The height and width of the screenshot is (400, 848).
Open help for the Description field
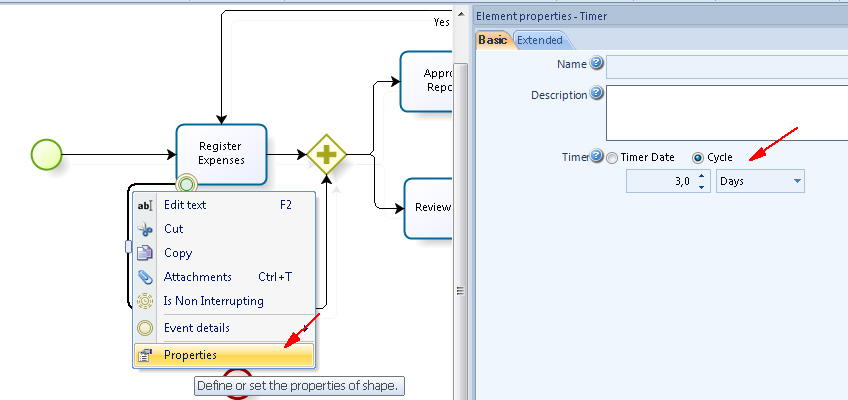pyautogui.click(x=596, y=94)
